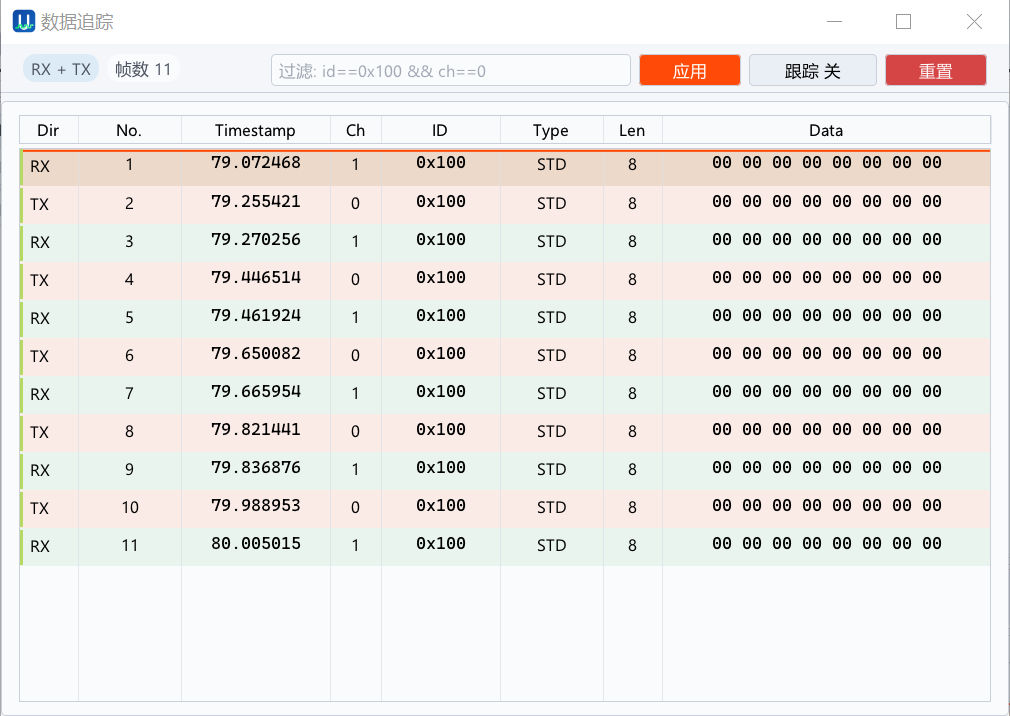1010x716 pixels.
Task: Click Len value 8 in frame 5 row
Action: tap(633, 317)
